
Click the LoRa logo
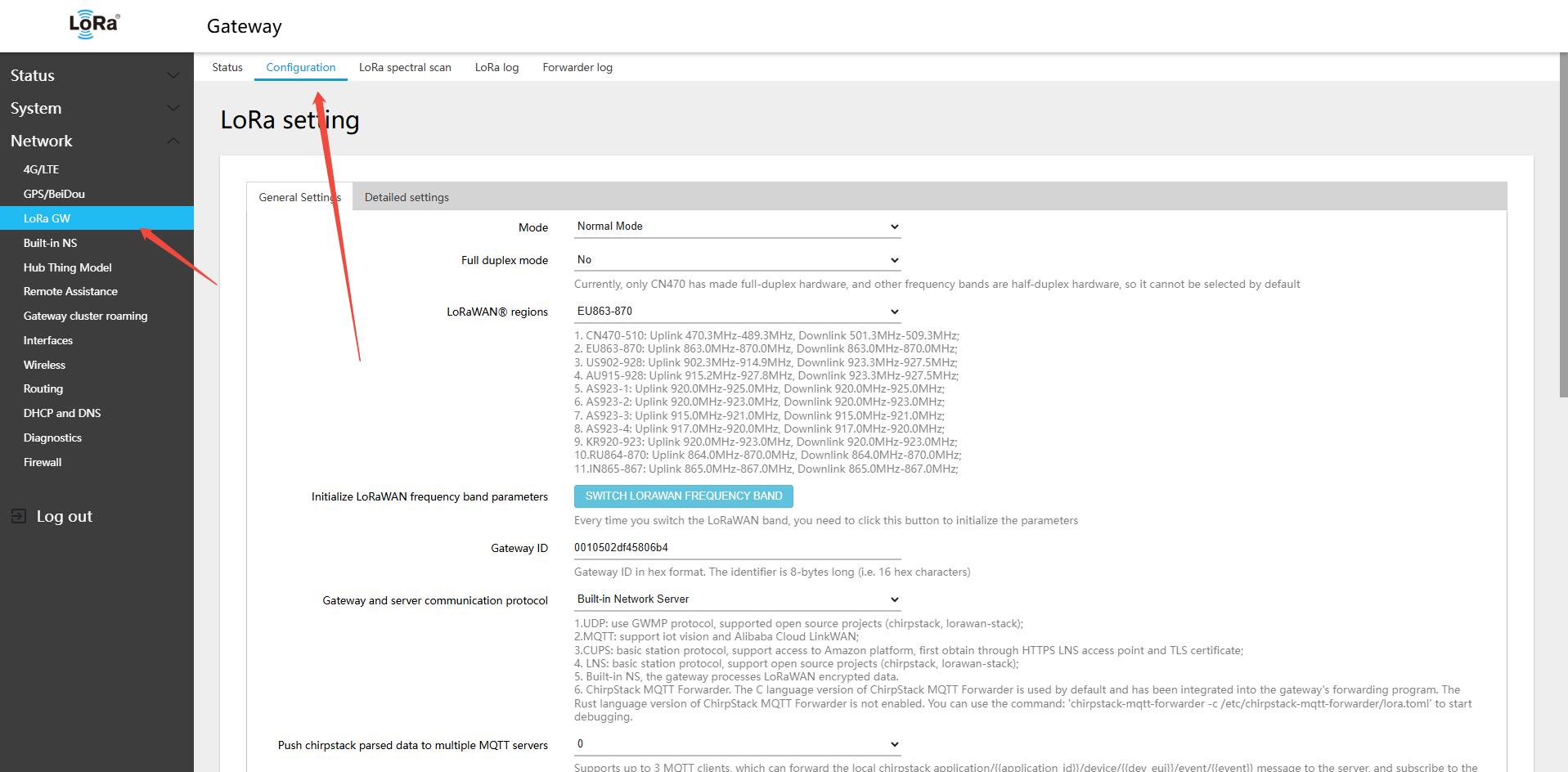tap(94, 25)
